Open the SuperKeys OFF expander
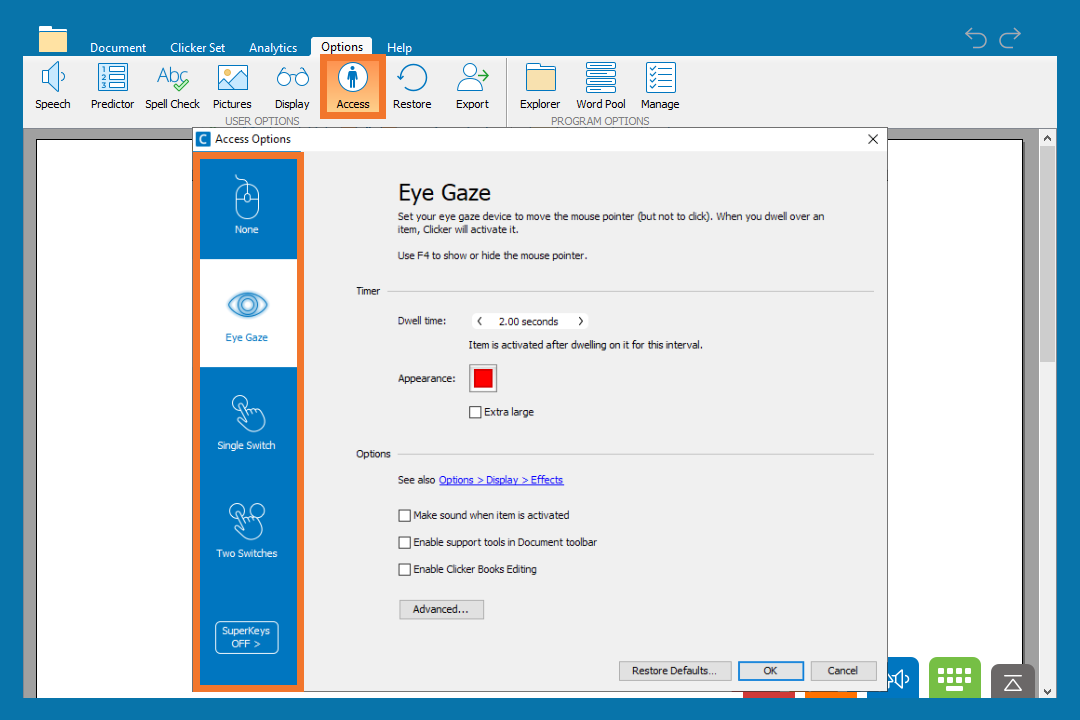 click(x=247, y=637)
